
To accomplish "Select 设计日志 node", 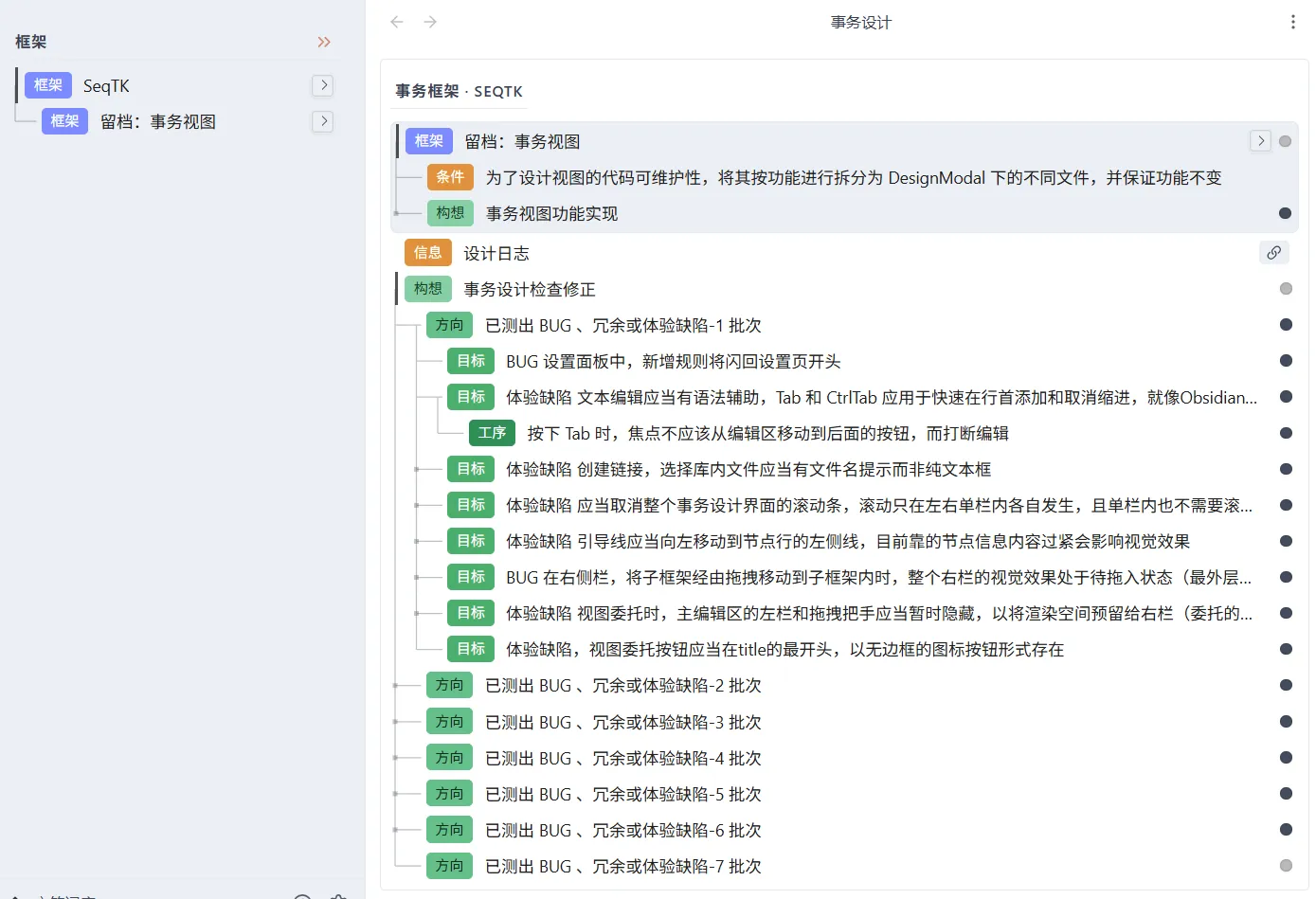I will pyautogui.click(x=496, y=254).
